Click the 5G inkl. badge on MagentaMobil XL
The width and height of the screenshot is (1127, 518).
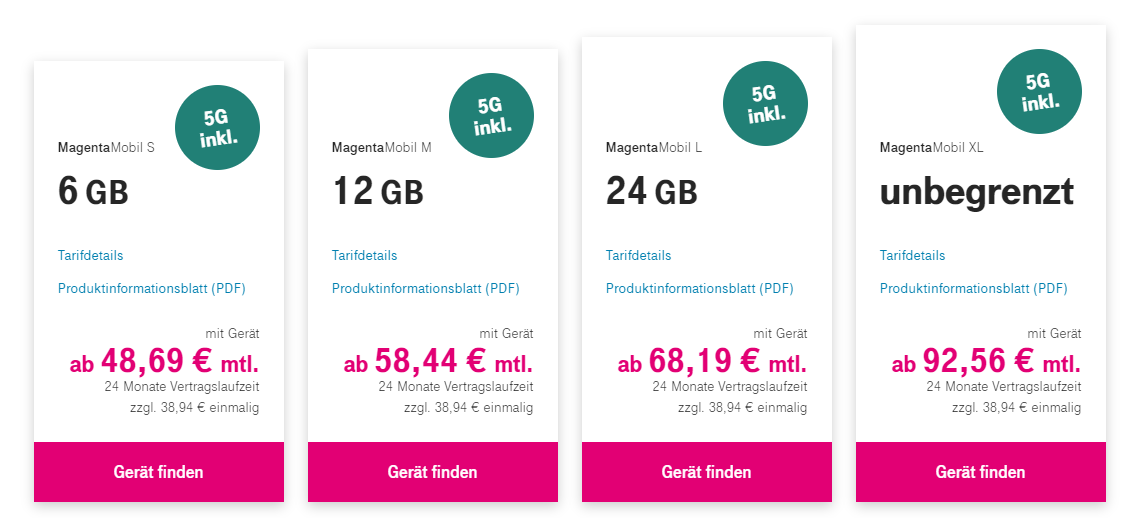click(x=1039, y=91)
